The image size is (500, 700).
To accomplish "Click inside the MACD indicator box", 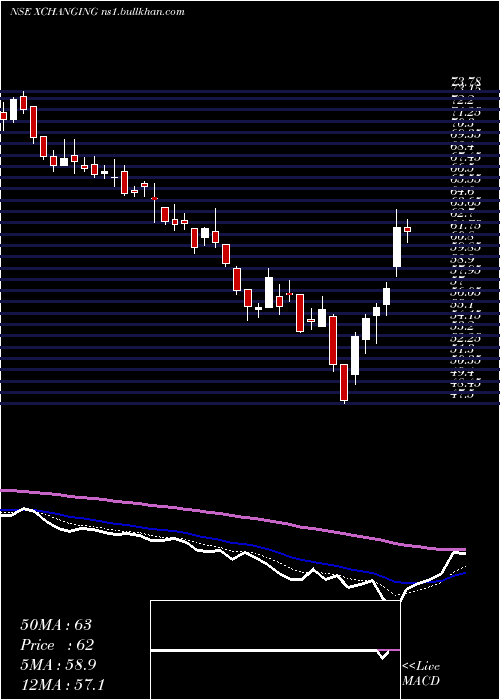I will tap(275, 650).
